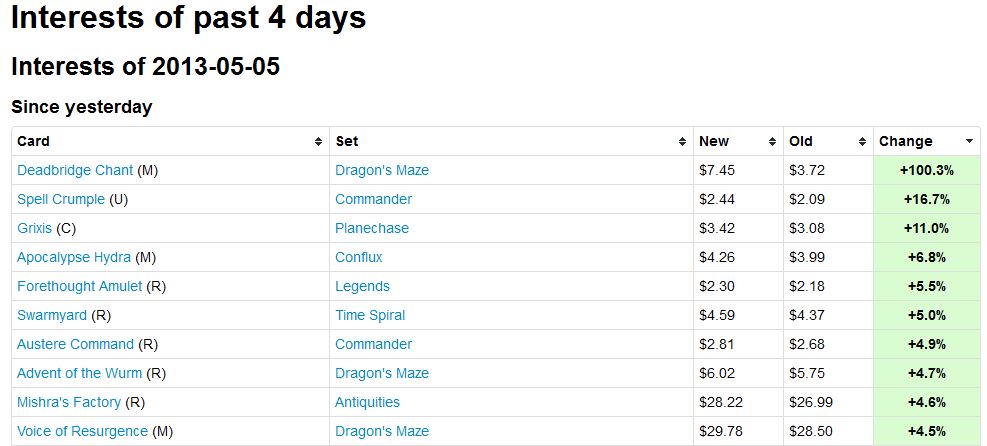The width and height of the screenshot is (987, 446).
Task: Open the Antiquities set link
Action: [x=367, y=403]
